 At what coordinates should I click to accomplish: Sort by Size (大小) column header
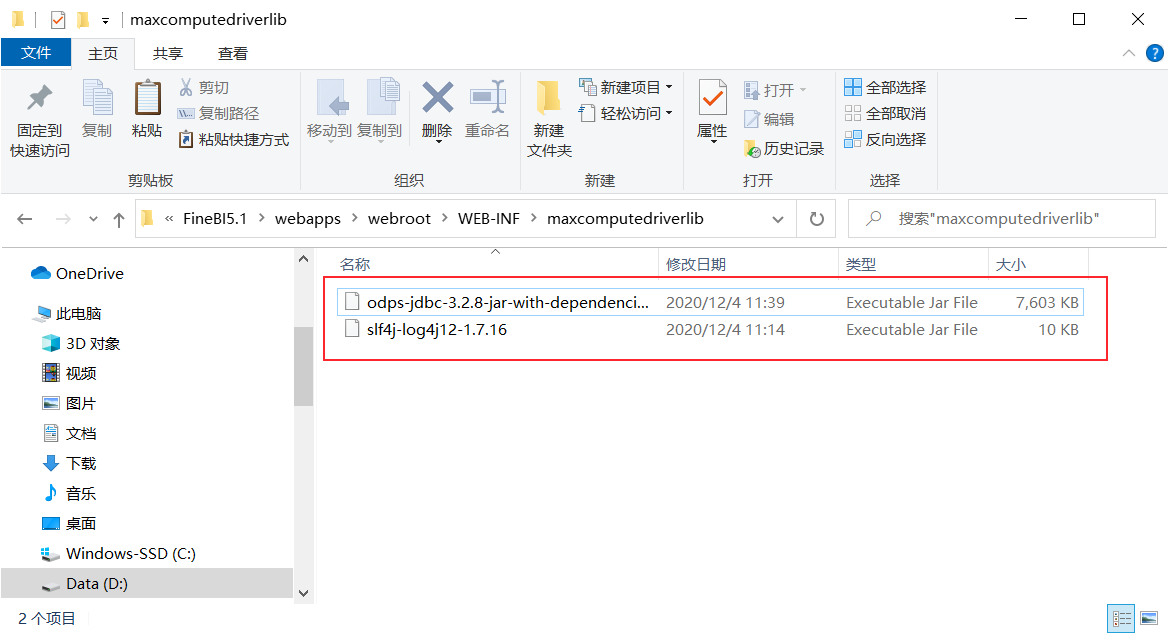click(1039, 264)
